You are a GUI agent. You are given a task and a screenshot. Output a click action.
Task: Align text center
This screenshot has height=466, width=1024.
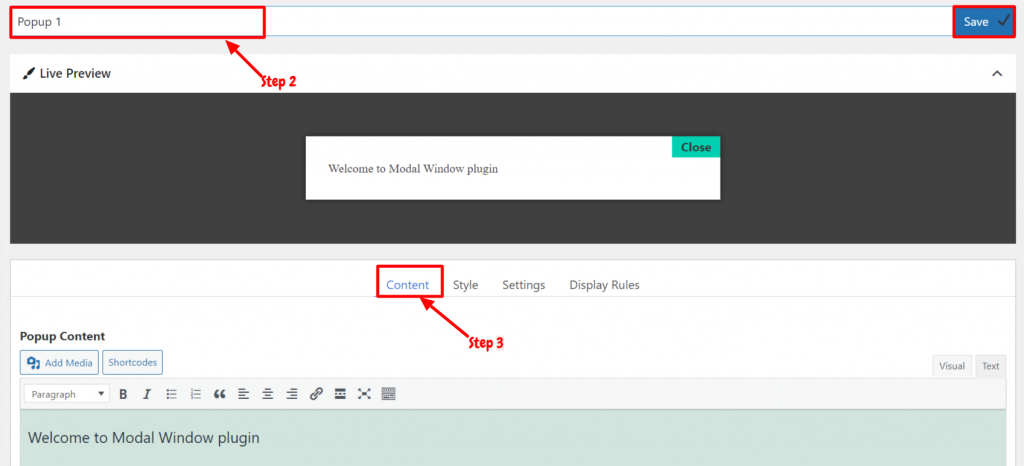tap(268, 394)
